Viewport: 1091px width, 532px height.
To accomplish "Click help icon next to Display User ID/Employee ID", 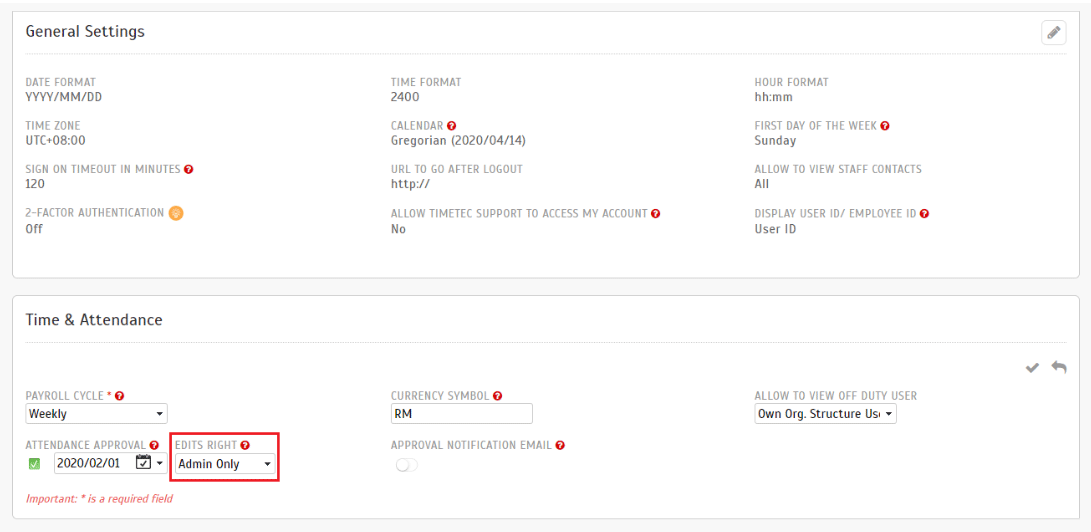I will click(x=924, y=213).
